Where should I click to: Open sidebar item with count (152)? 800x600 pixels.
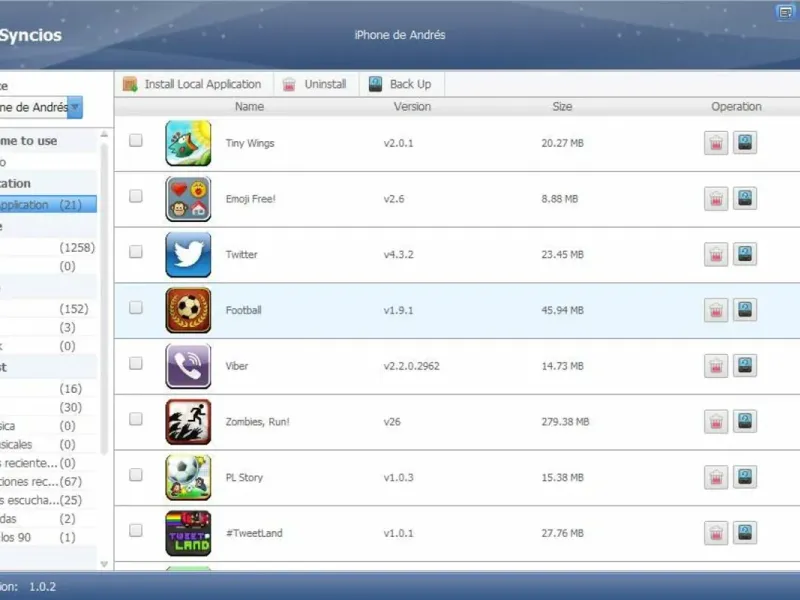[x=48, y=309]
